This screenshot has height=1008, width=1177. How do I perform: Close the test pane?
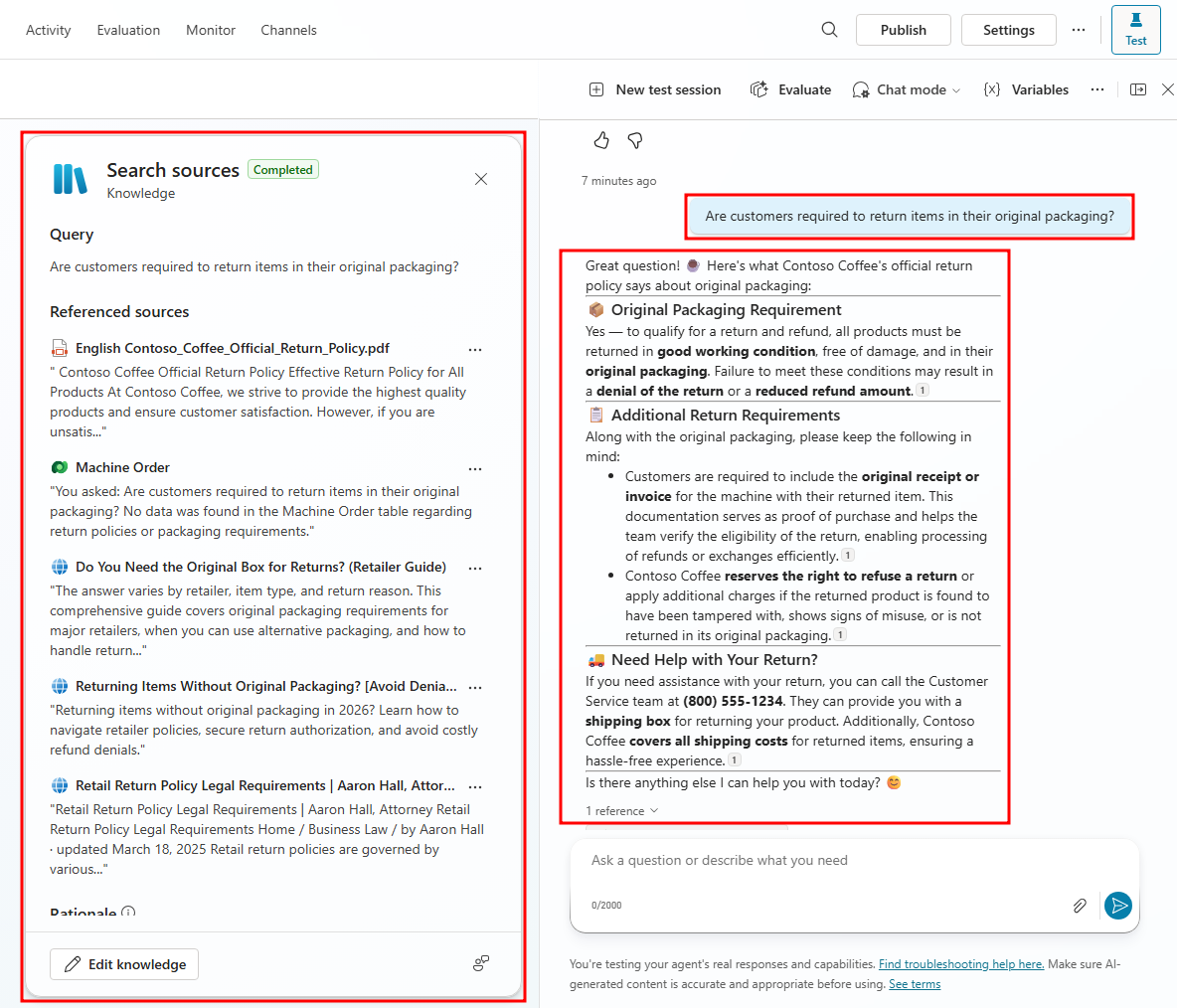pyautogui.click(x=1167, y=89)
